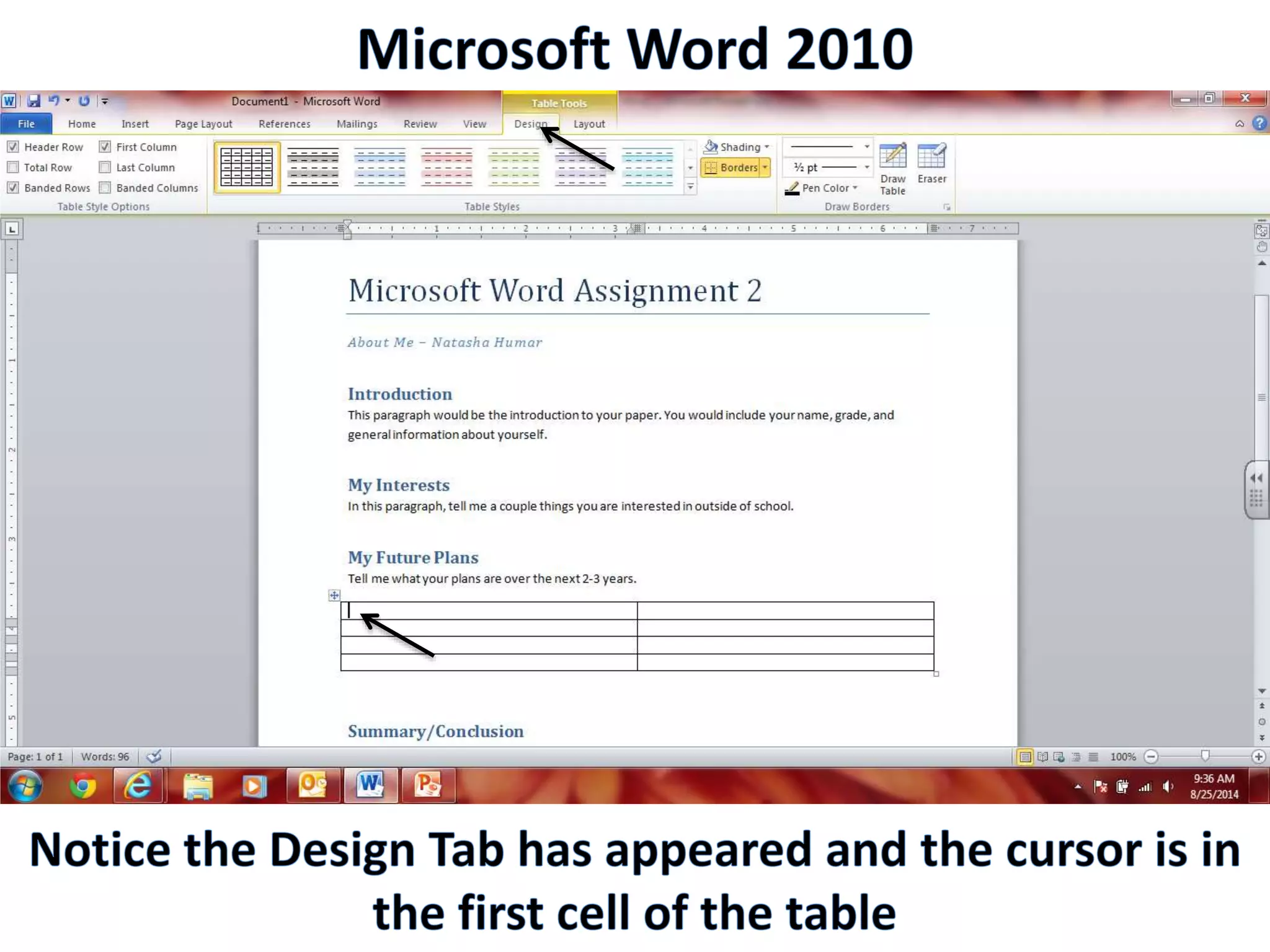Screen dimensions: 1270x952
Task: Click the Pen Color button
Action: coord(821,188)
